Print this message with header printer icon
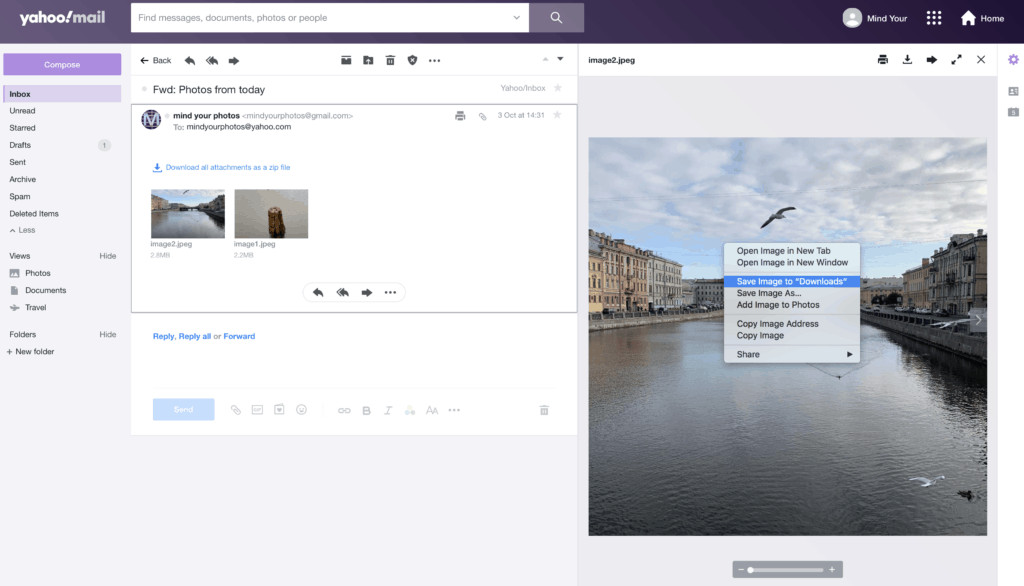This screenshot has height=586, width=1024. tap(460, 116)
